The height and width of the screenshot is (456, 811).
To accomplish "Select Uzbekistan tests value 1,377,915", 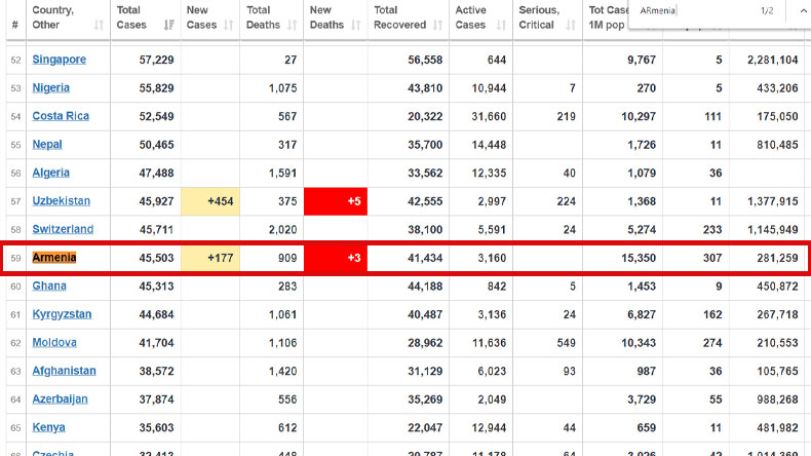I will [x=773, y=201].
